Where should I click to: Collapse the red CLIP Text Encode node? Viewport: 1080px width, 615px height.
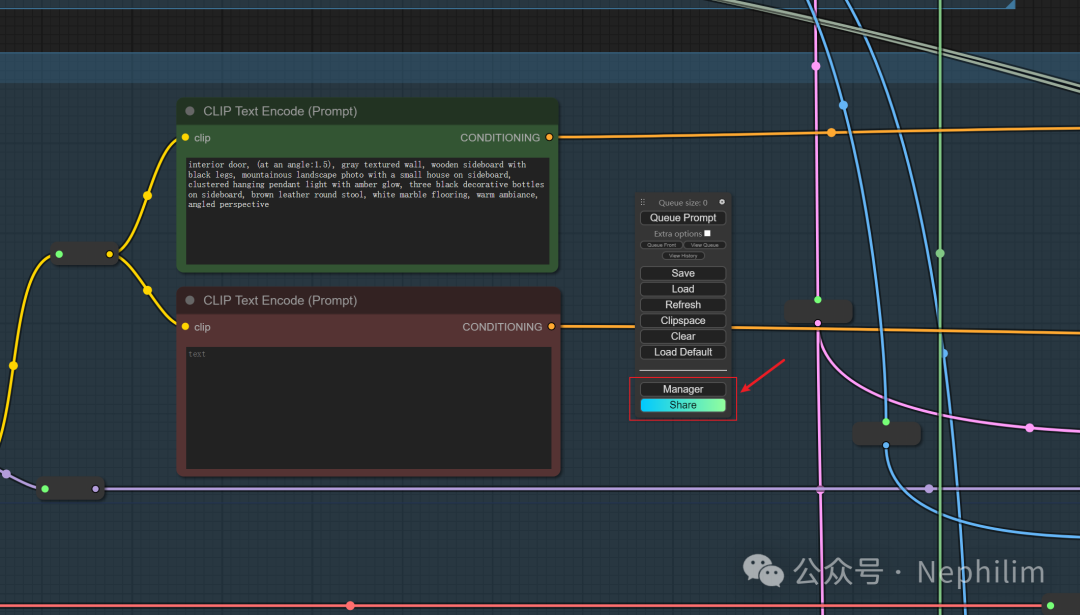[190, 300]
